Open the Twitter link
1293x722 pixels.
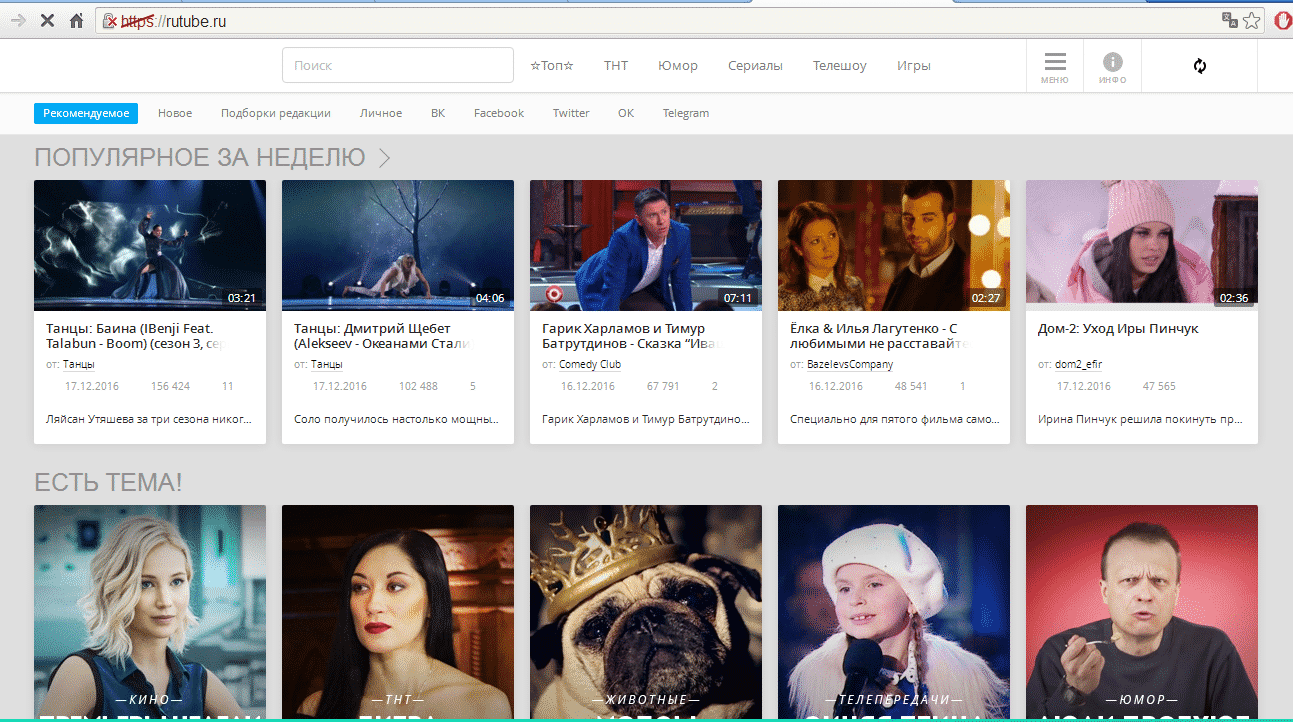pos(571,113)
